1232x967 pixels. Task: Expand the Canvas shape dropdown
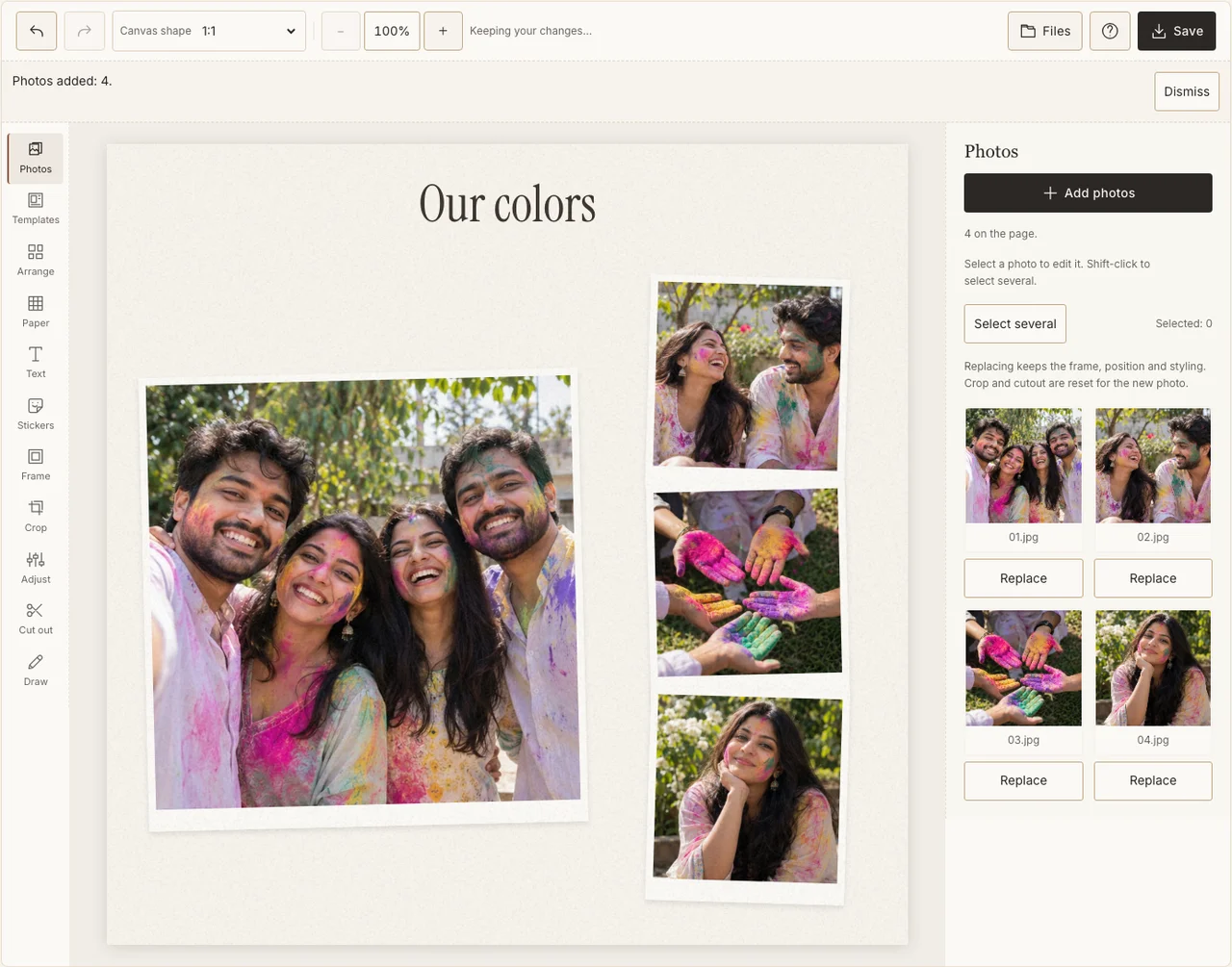coord(209,31)
